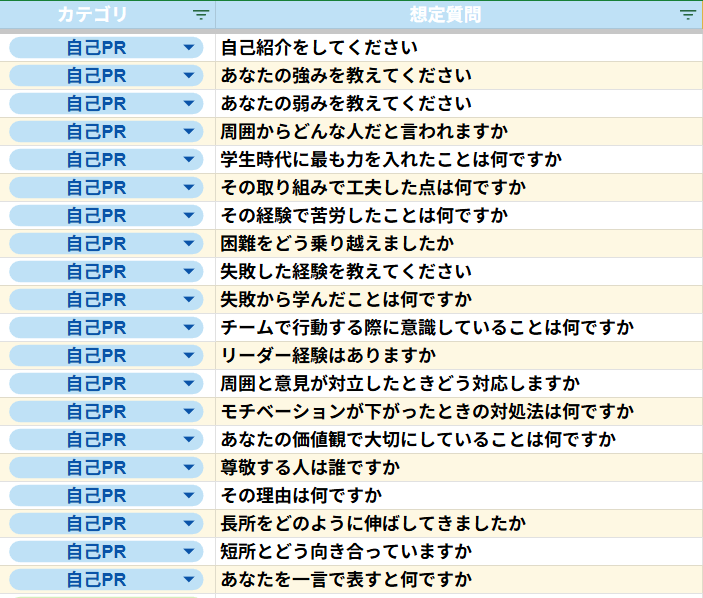Select cell モチベーションが下がったときの対処法

point(459,412)
